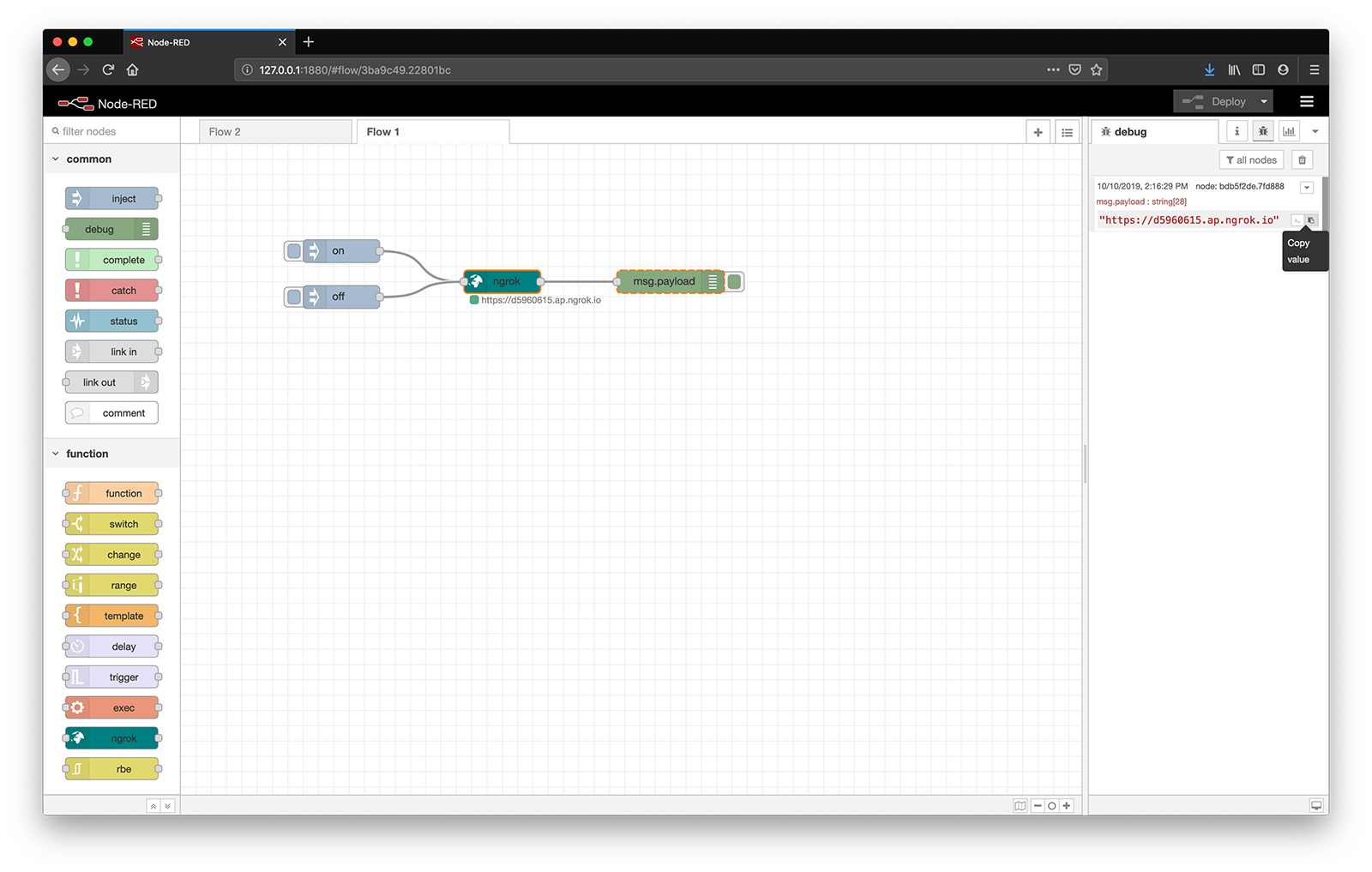Viewport: 1372px width, 872px height.
Task: Select the status node in palette
Action: pyautogui.click(x=112, y=322)
